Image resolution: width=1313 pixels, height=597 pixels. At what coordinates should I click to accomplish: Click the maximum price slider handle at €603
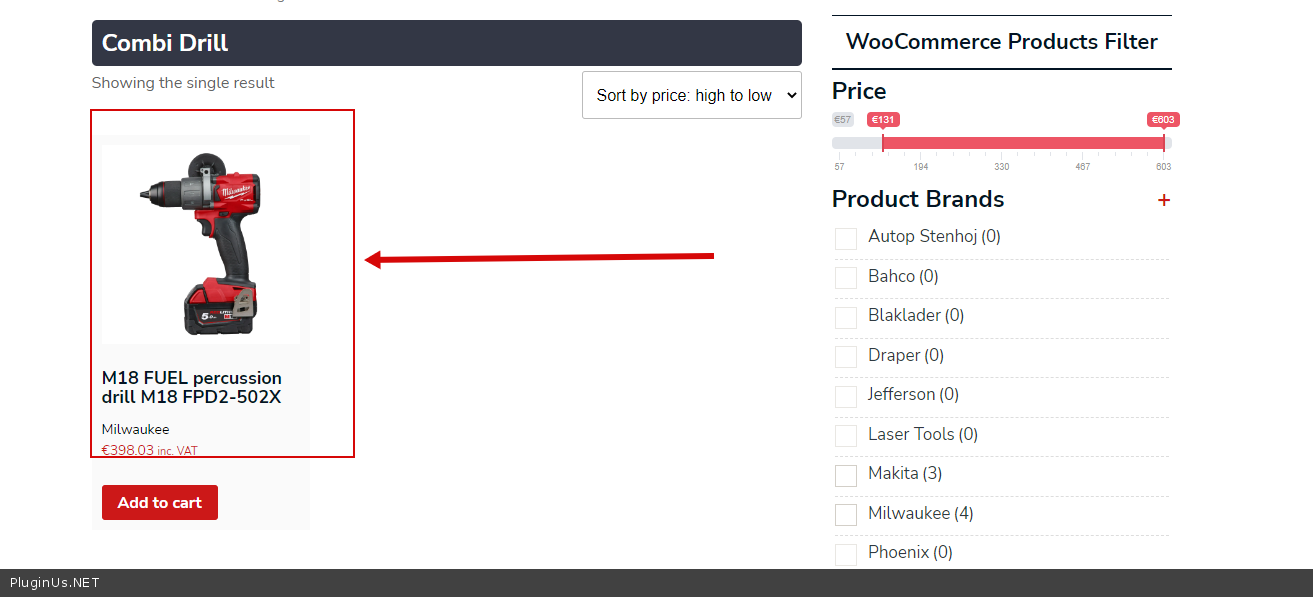pyautogui.click(x=1163, y=143)
